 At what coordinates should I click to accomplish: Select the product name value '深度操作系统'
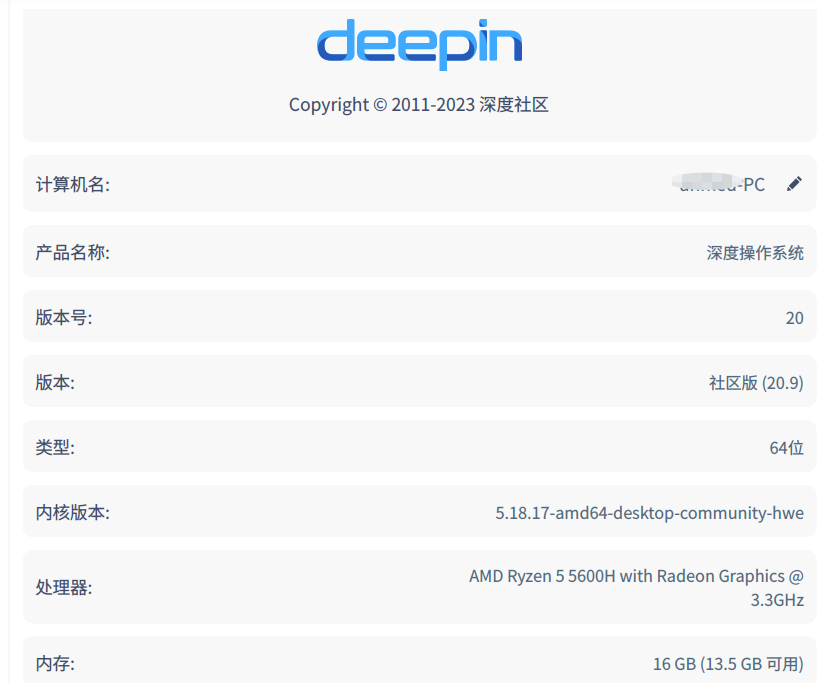pyautogui.click(x=755, y=253)
